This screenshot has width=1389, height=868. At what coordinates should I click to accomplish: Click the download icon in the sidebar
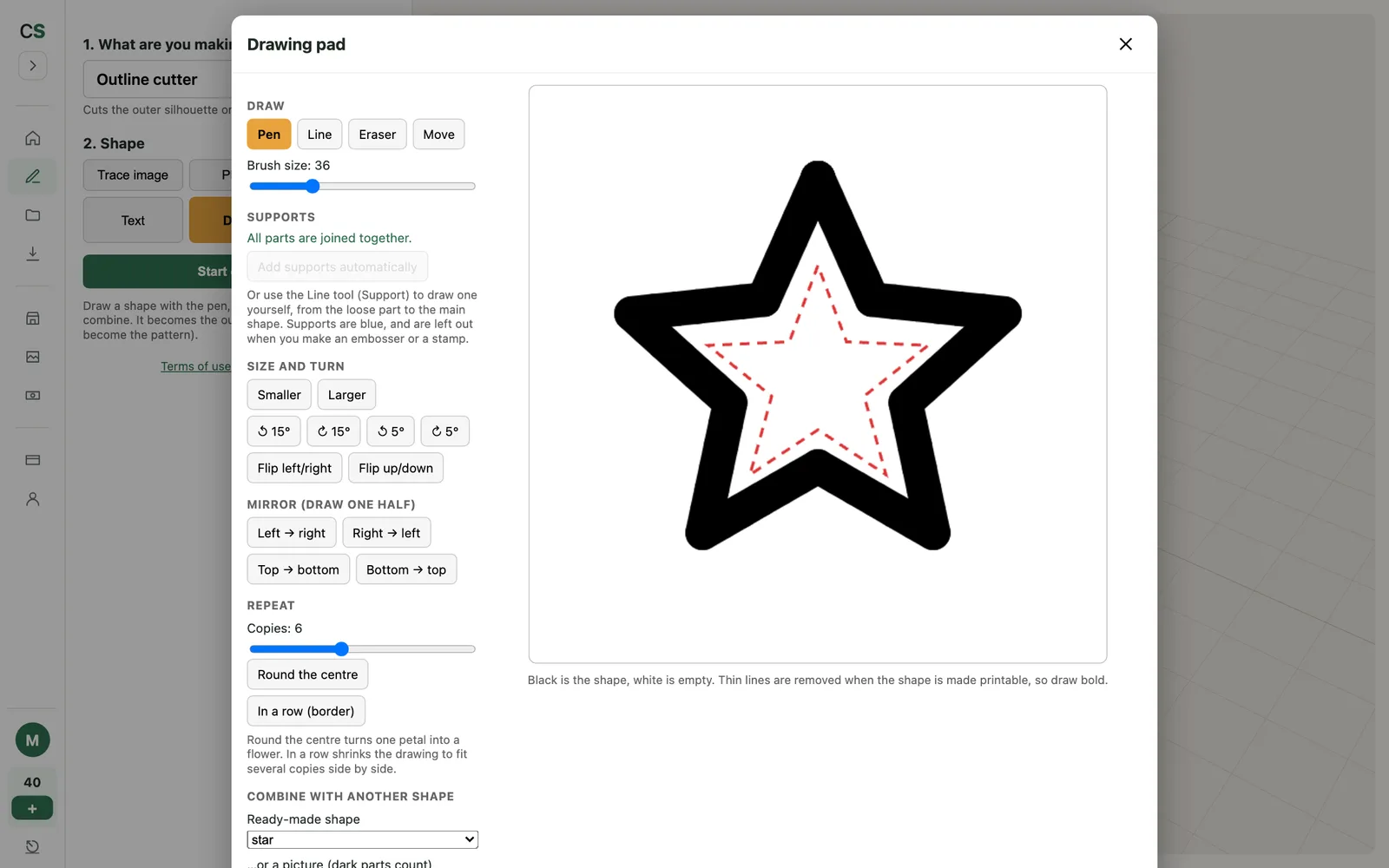point(32,253)
